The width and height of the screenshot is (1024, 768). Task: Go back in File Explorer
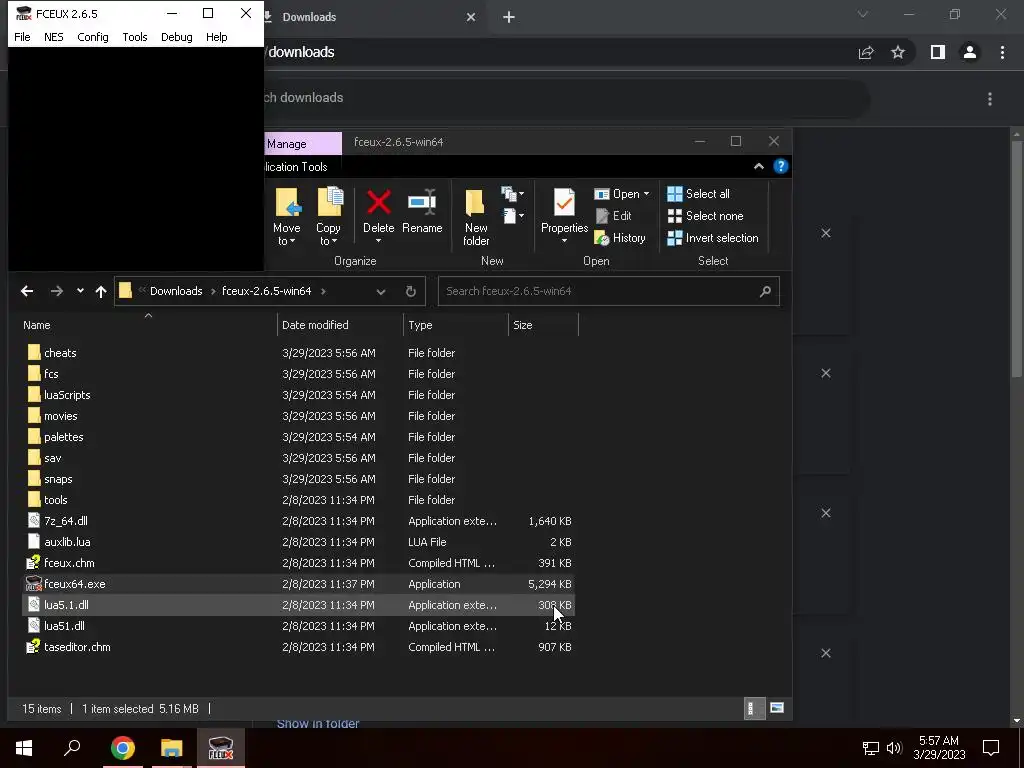(x=27, y=291)
